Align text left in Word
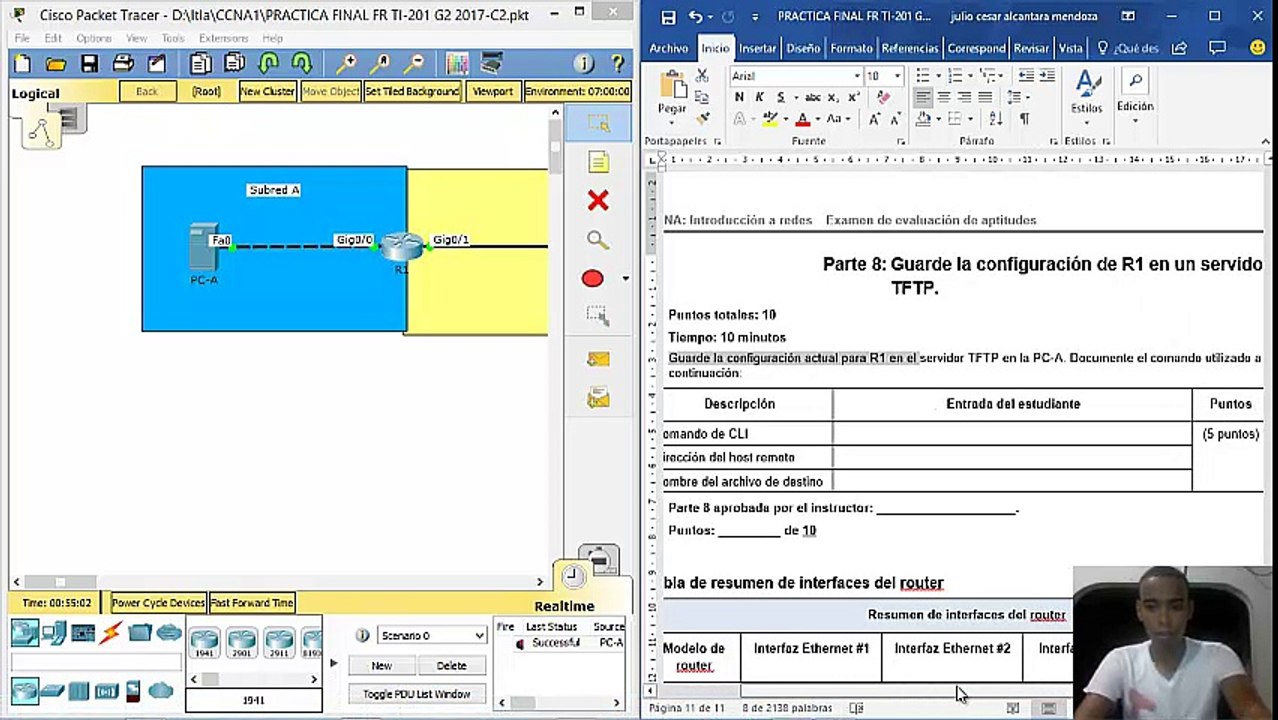1278x720 pixels. tap(923, 97)
